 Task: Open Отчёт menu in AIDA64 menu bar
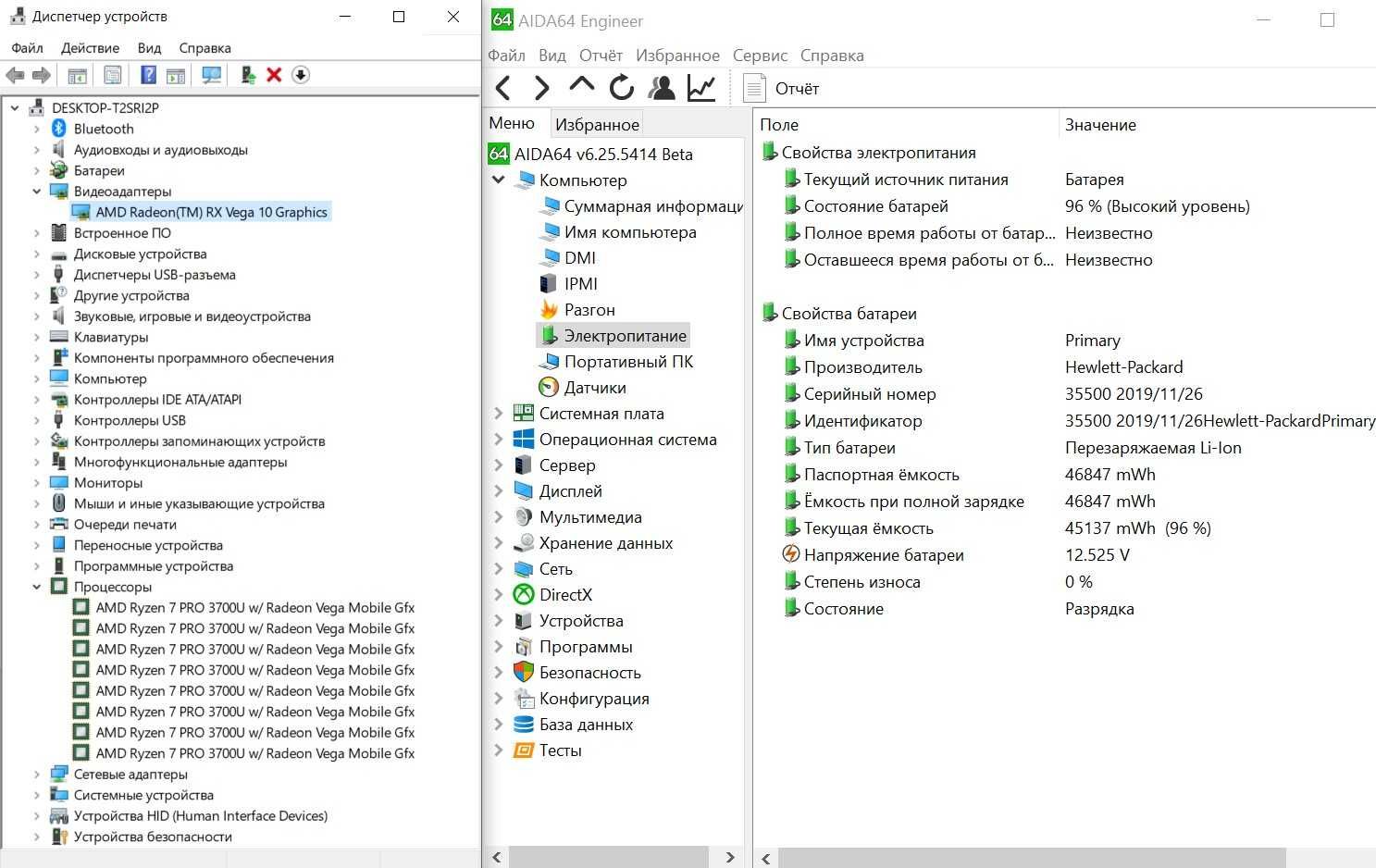[x=601, y=56]
